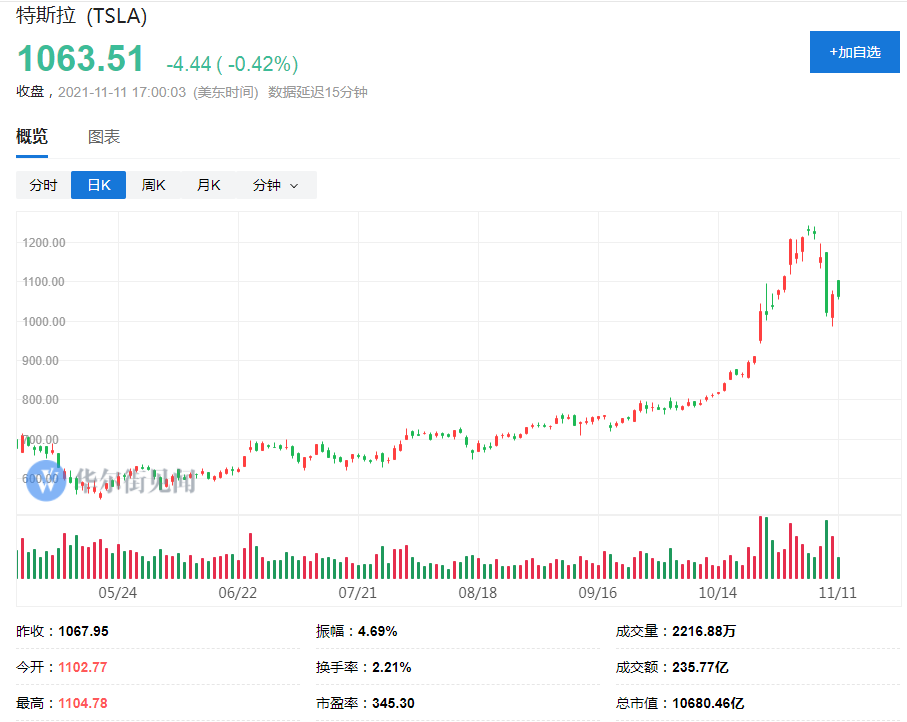Click the 成交量 value 2216.88万
Screen dimensions: 907x722
tap(704, 631)
